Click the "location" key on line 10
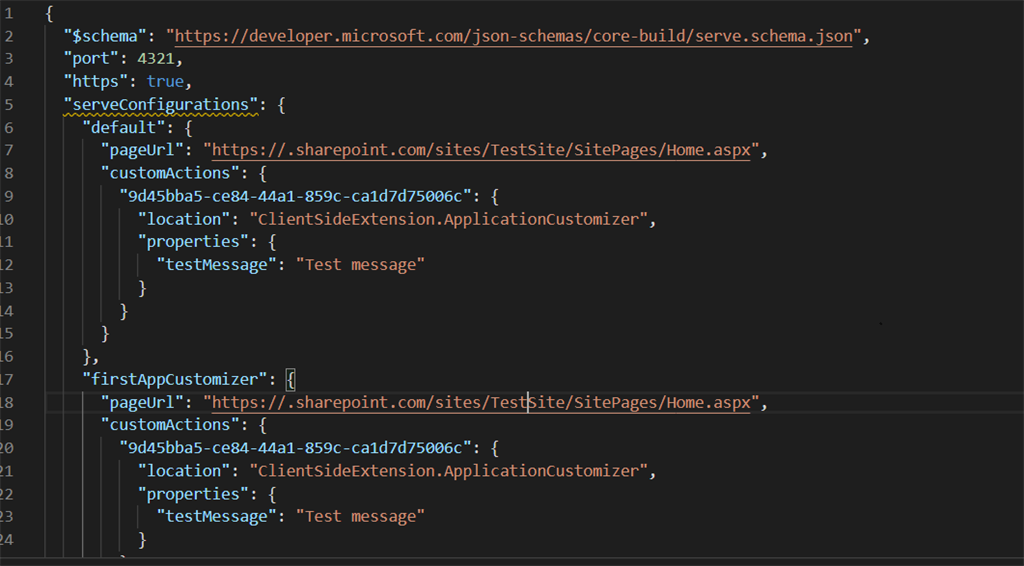 click(184, 219)
